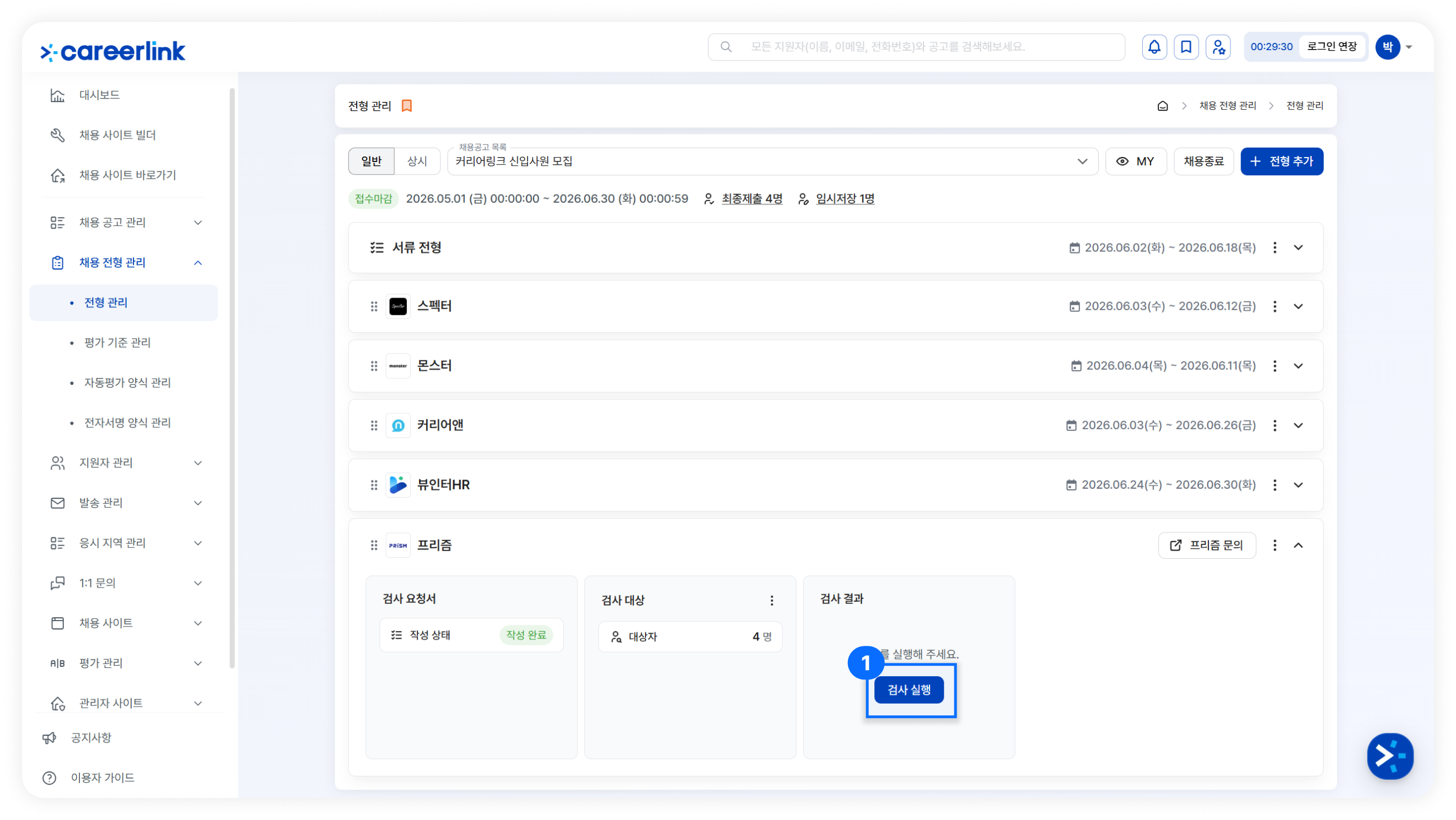This screenshot has height=820, width=1456.
Task: Click the 박 user avatar
Action: pos(1388,47)
